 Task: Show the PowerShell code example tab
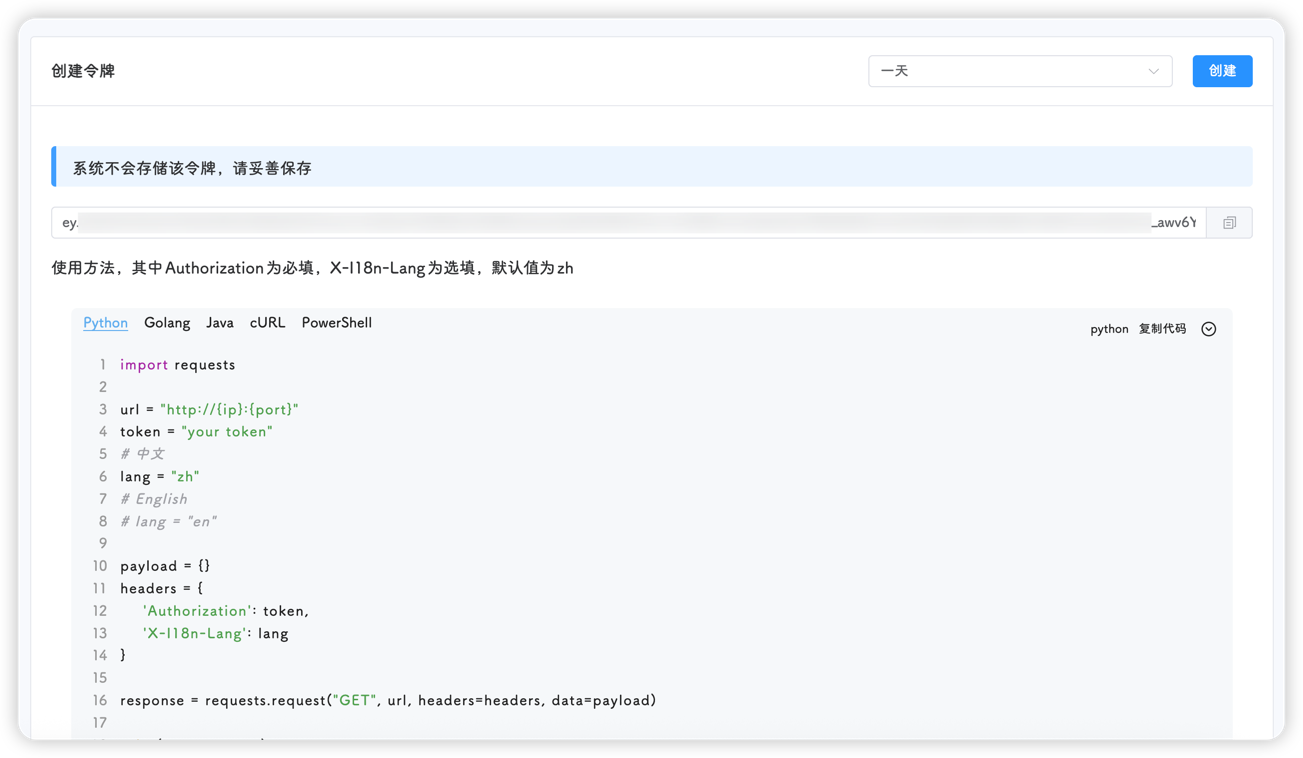pos(336,323)
